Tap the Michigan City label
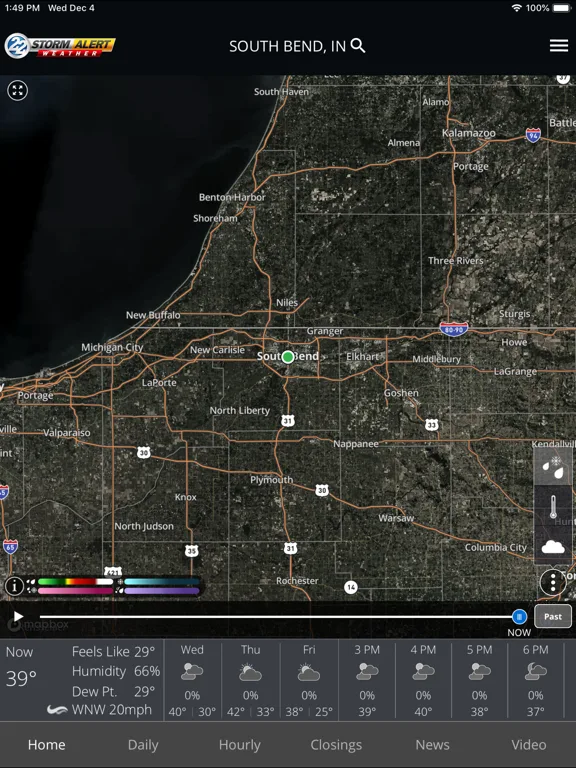Viewport: 576px width, 768px height. pyautogui.click(x=112, y=347)
